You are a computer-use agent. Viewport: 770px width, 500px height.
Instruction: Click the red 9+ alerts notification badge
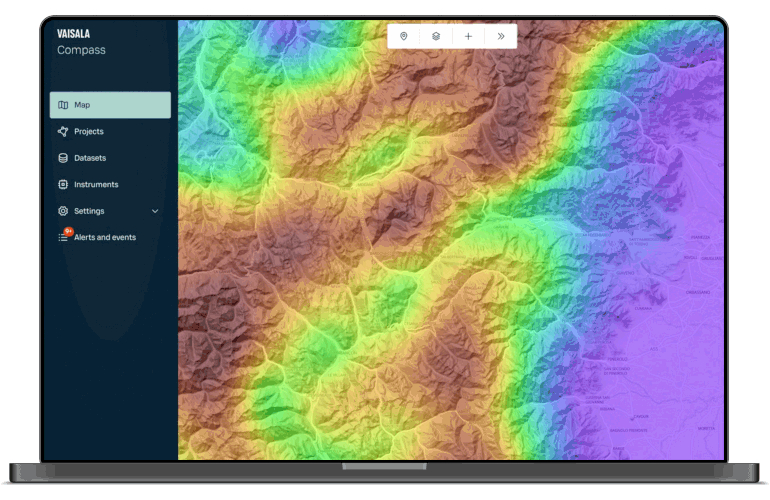coord(69,231)
